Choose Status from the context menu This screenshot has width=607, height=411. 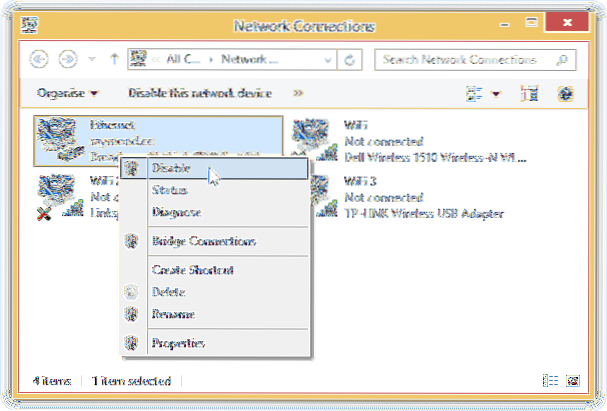click(214, 190)
